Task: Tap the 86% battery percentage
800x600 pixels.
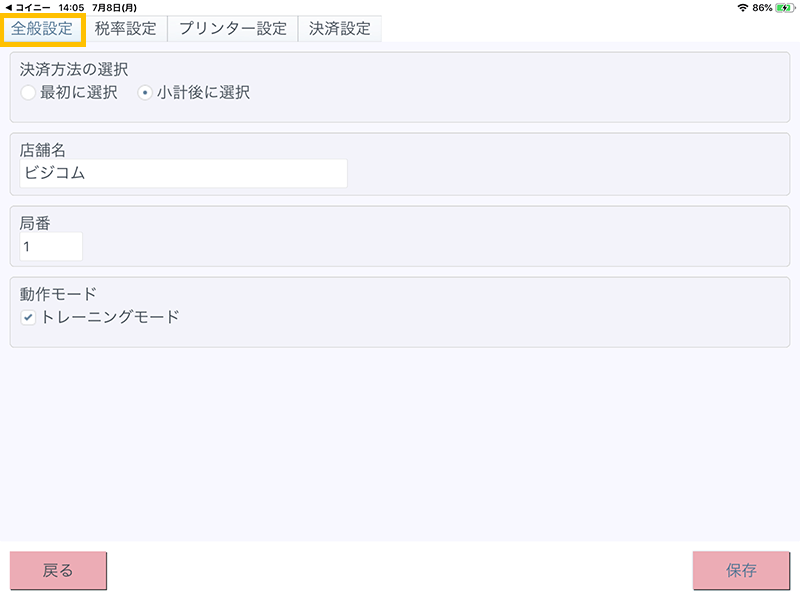Action: pyautogui.click(x=762, y=7)
